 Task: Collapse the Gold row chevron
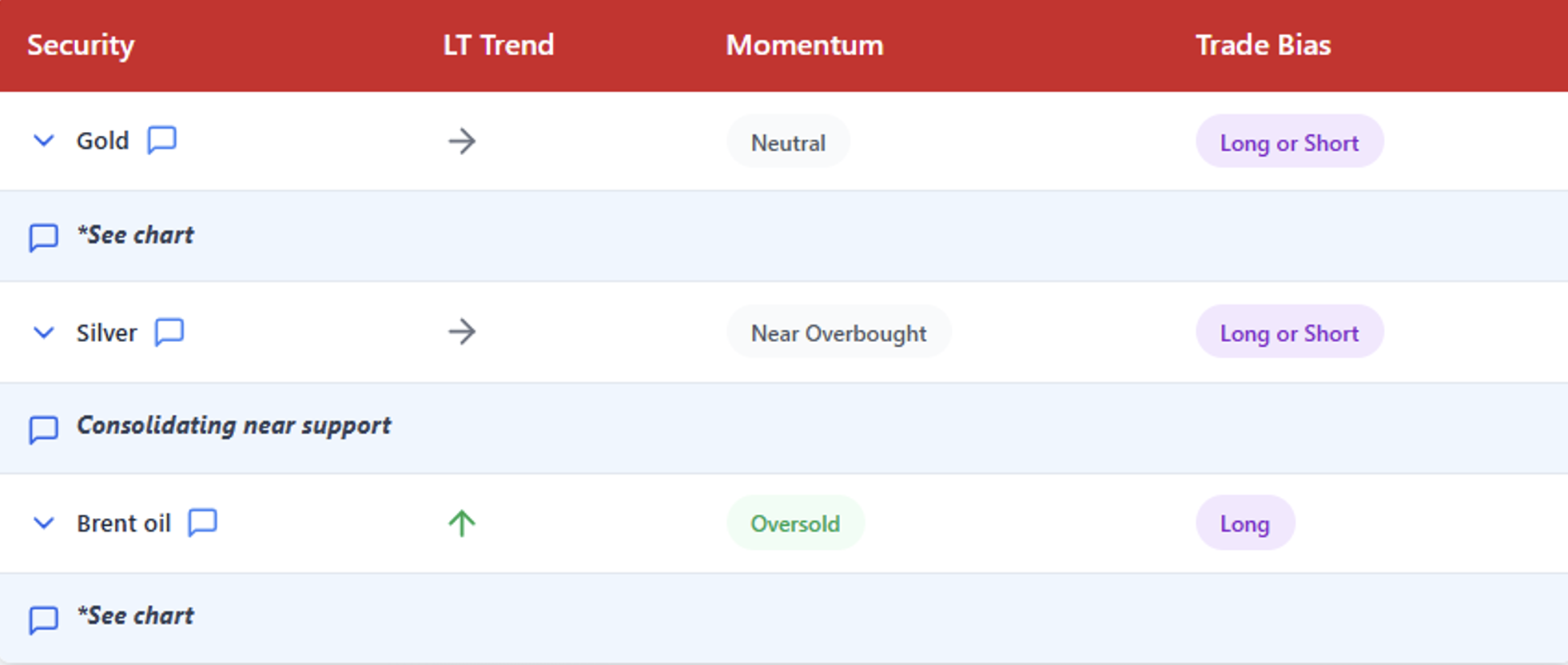[44, 141]
